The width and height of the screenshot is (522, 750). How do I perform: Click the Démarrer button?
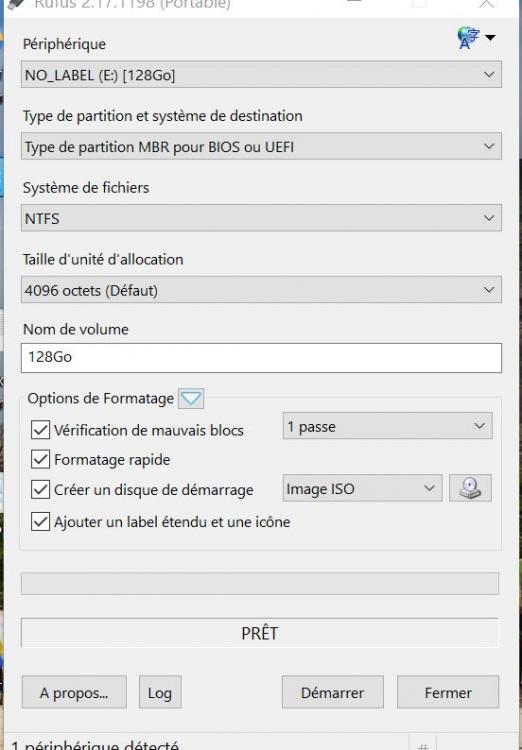[x=333, y=692]
